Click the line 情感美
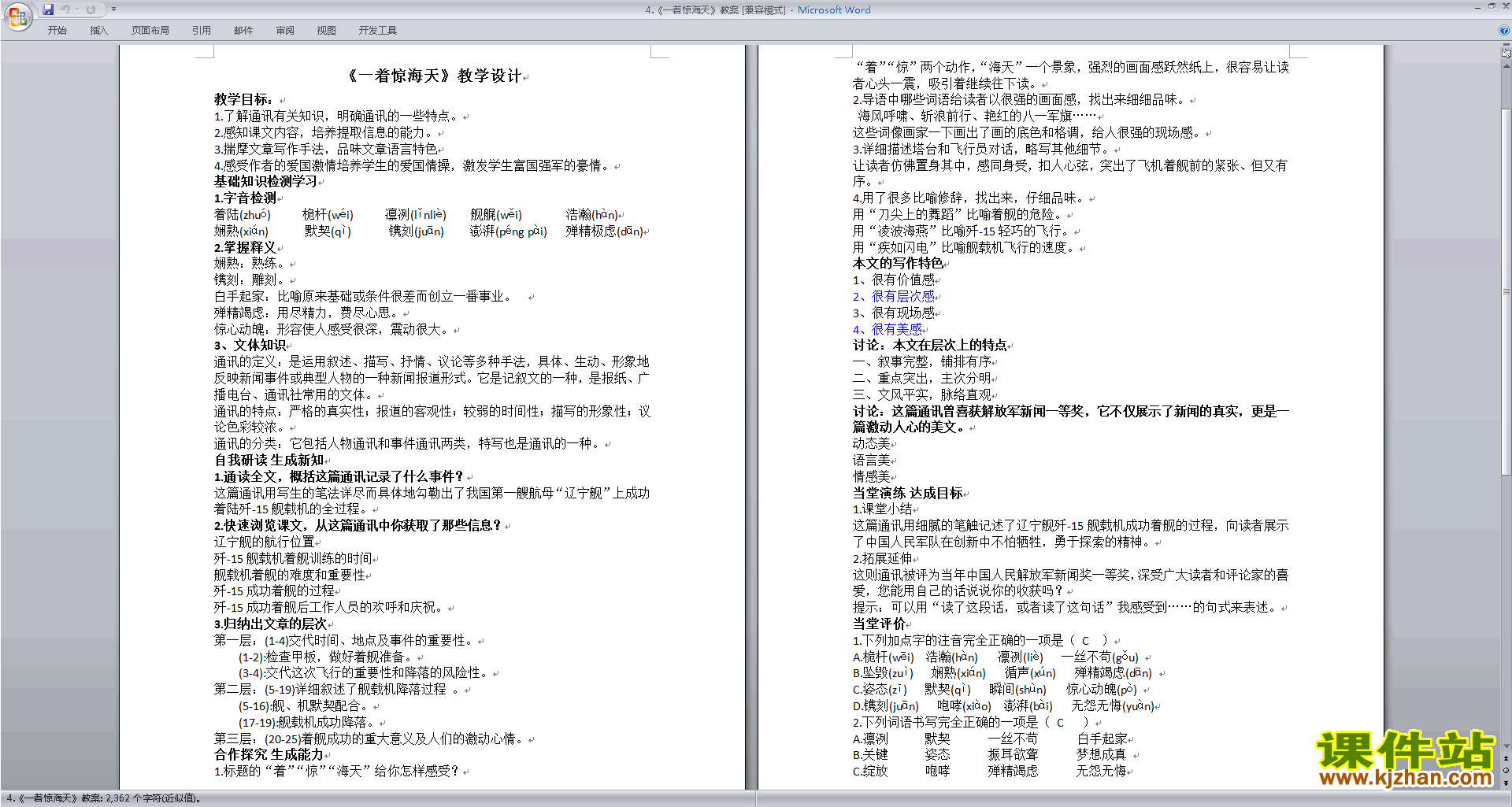The image size is (1512, 807). [x=871, y=477]
